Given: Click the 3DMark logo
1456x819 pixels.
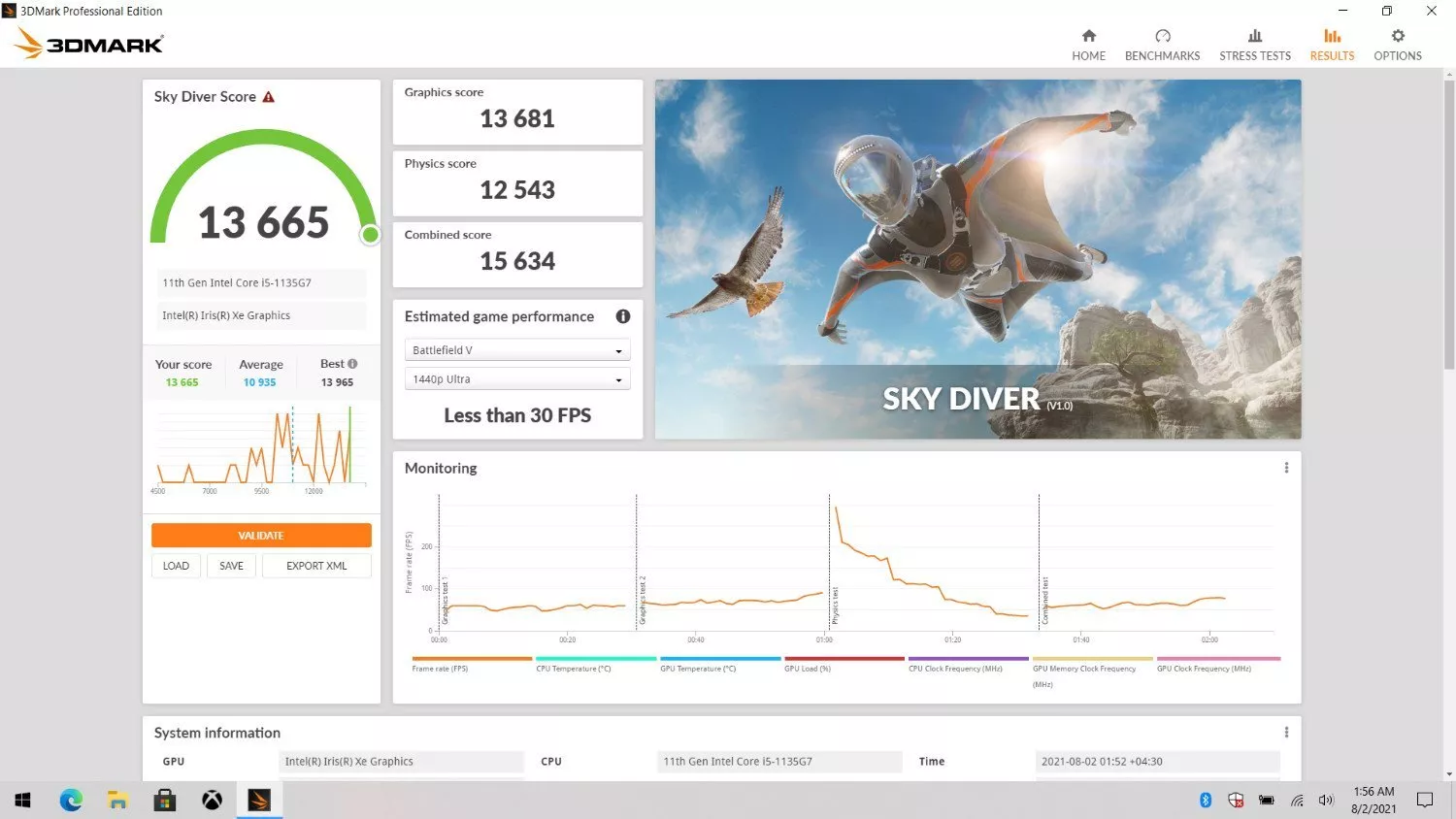Looking at the screenshot, I should [x=88, y=44].
